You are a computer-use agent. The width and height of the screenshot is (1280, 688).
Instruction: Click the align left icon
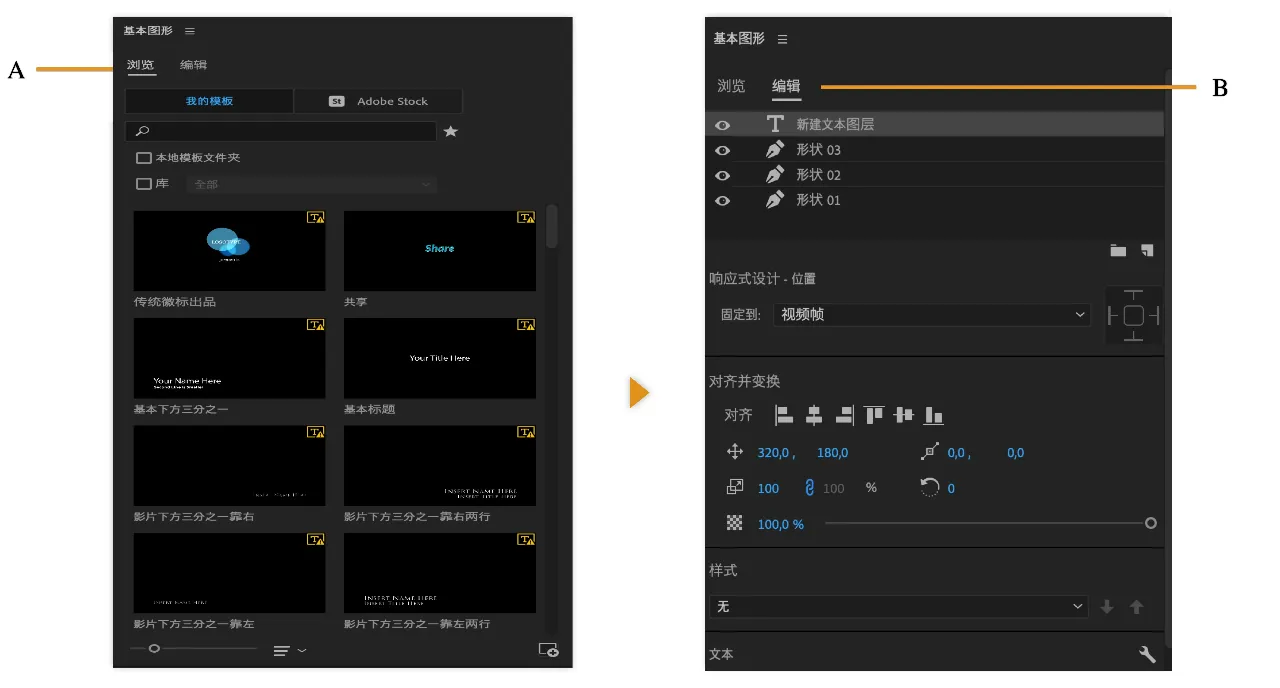pyautogui.click(x=785, y=415)
